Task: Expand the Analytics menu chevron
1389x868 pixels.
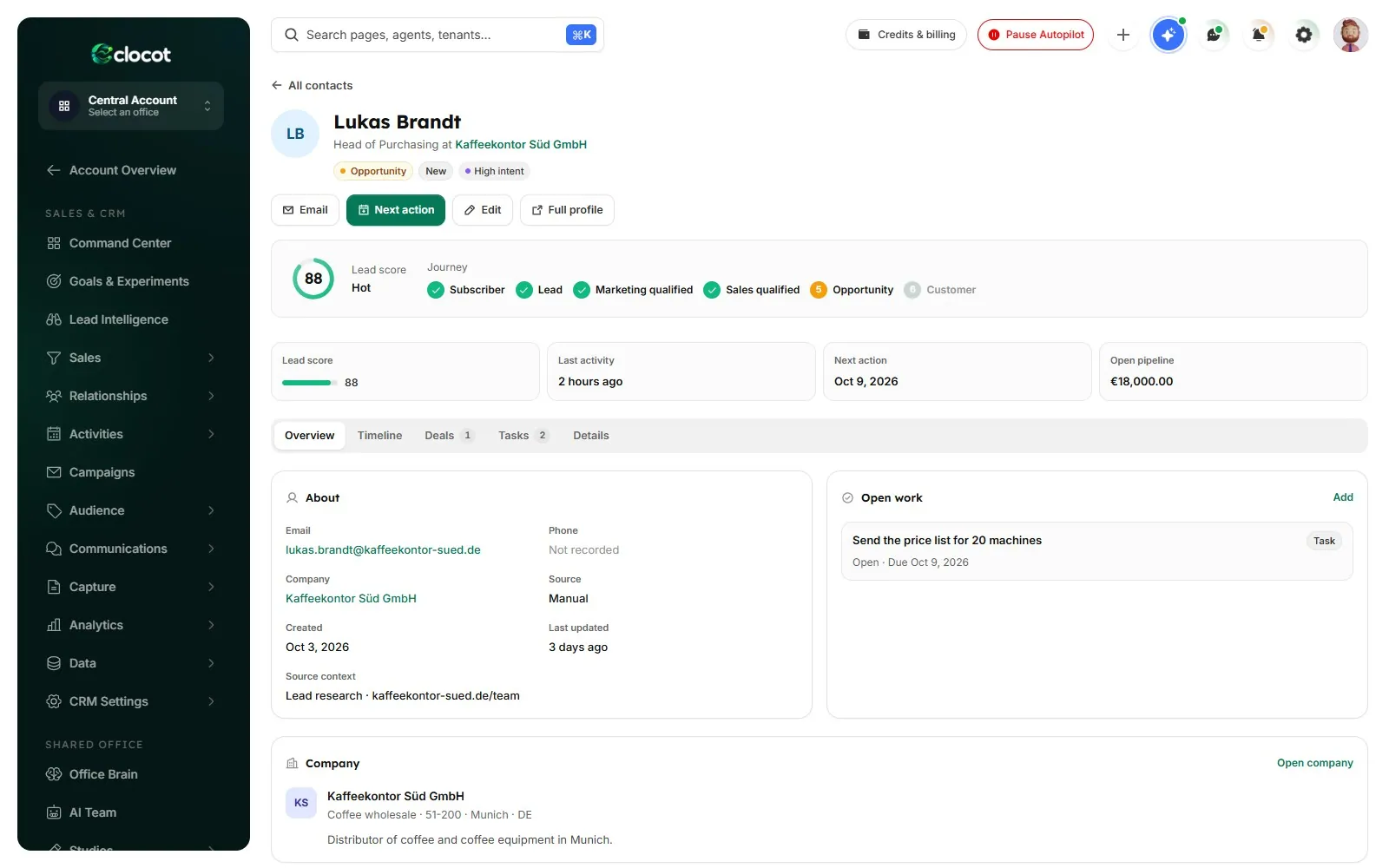Action: point(211,625)
